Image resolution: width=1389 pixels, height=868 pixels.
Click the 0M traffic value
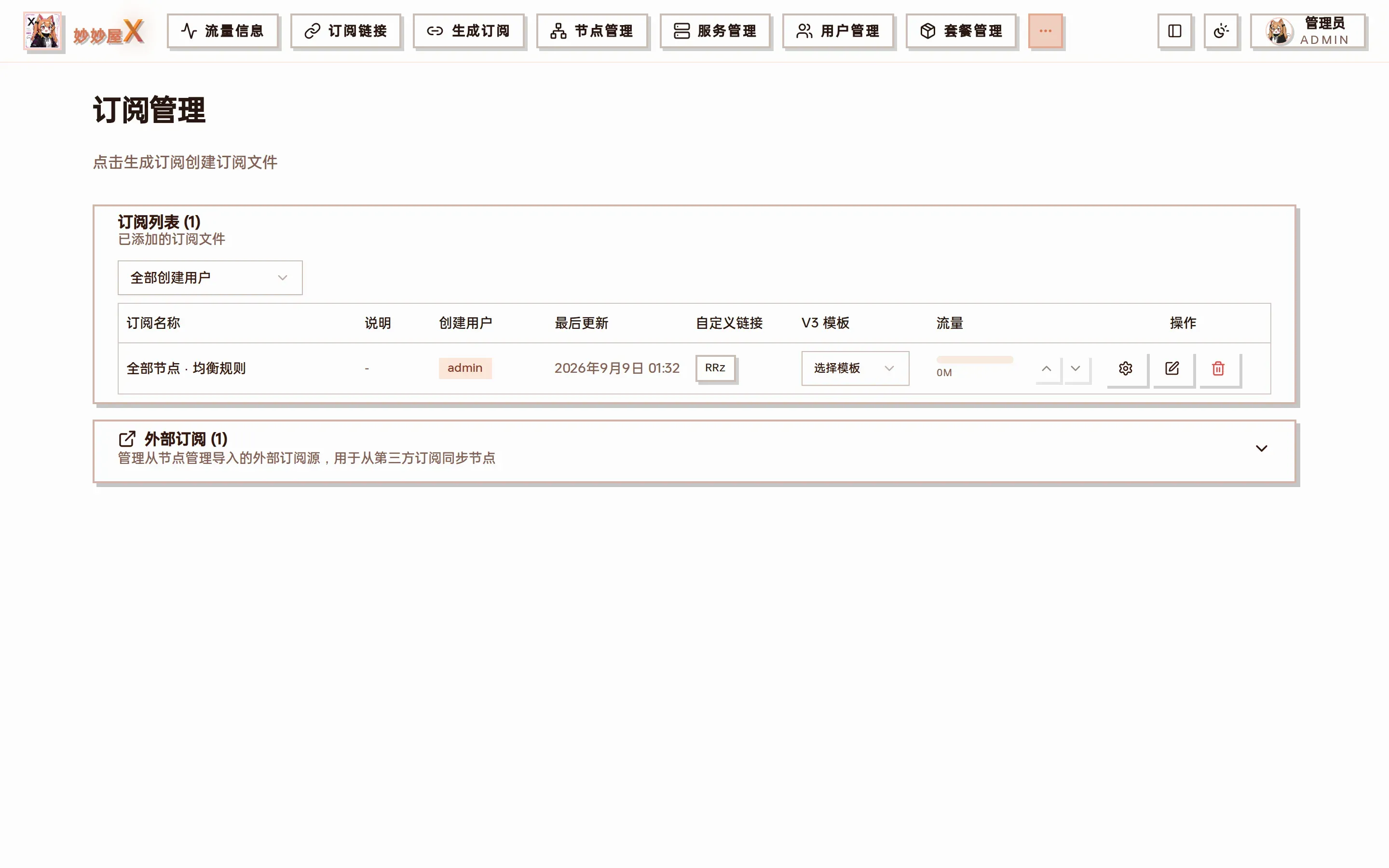pyautogui.click(x=944, y=373)
